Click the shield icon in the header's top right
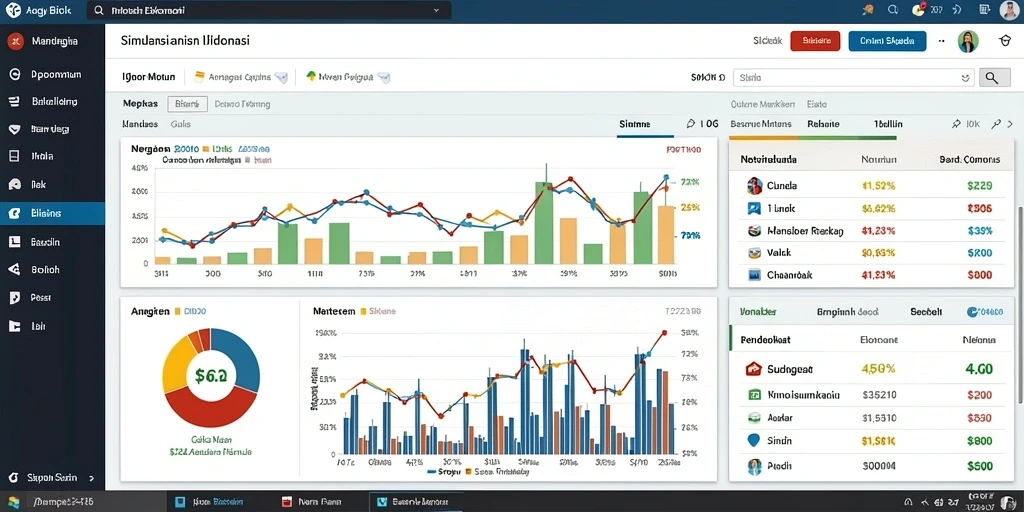 (x=1006, y=41)
